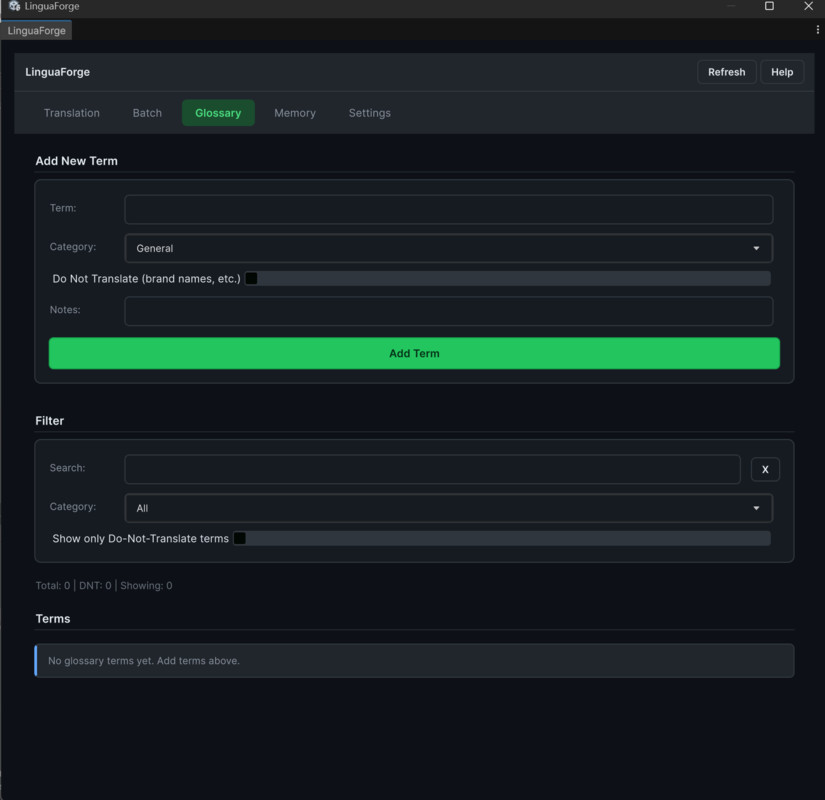Viewport: 825px width, 800px height.
Task: Open the Category dropdown showing General
Action: 447,248
